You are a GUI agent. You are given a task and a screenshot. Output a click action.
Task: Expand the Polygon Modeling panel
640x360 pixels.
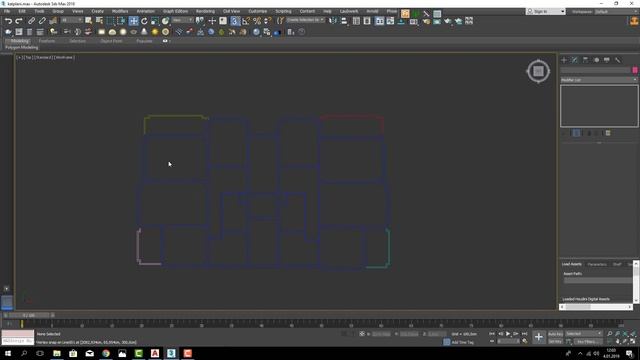(x=22, y=47)
